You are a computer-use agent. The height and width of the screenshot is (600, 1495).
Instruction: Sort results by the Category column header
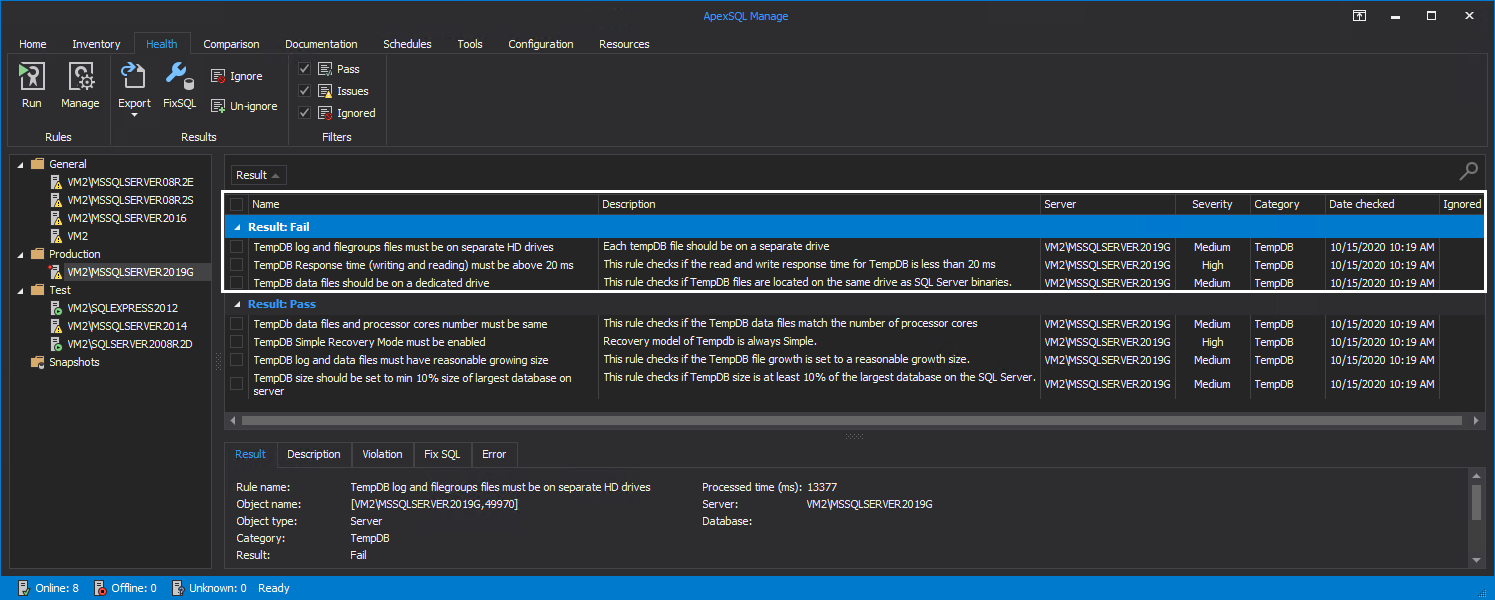click(x=1287, y=204)
